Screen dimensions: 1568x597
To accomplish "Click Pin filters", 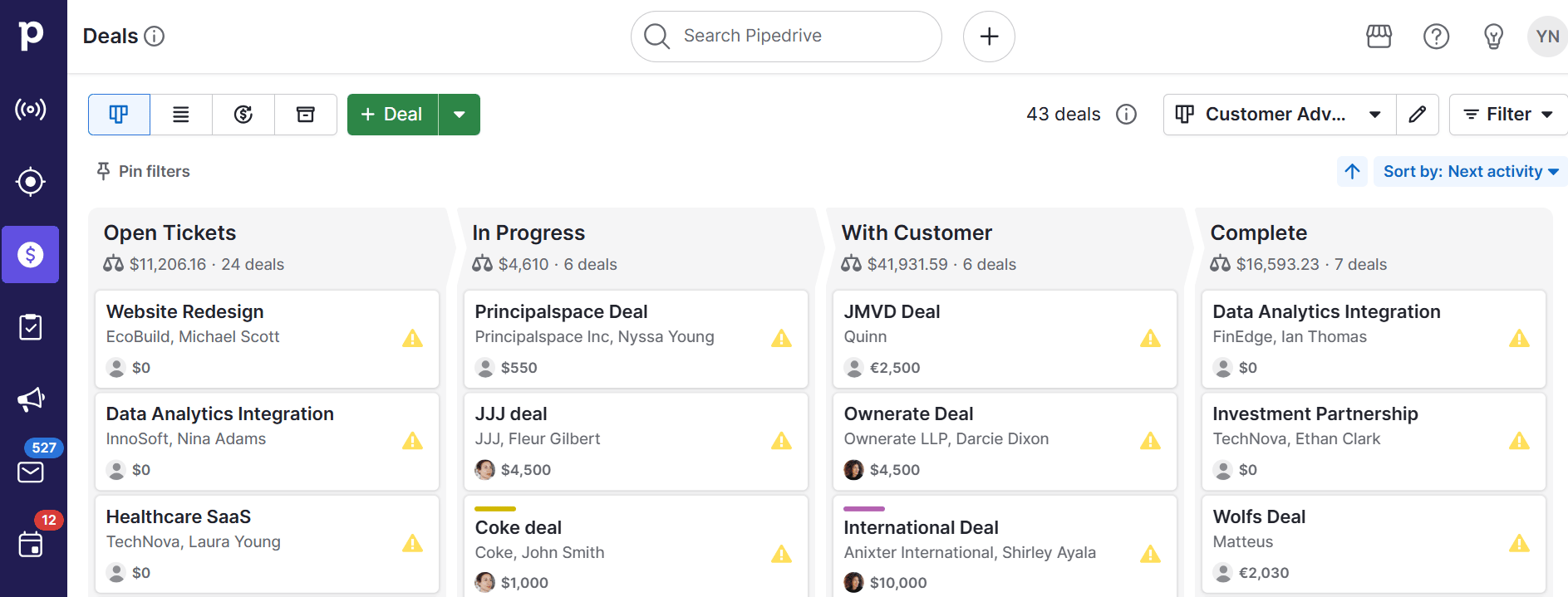I will pos(143,171).
